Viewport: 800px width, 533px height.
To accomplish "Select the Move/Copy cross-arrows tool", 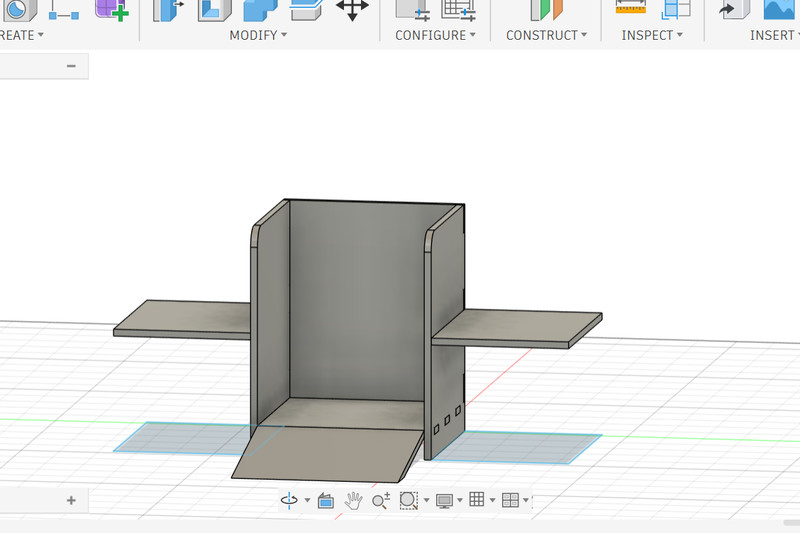I will [352, 9].
